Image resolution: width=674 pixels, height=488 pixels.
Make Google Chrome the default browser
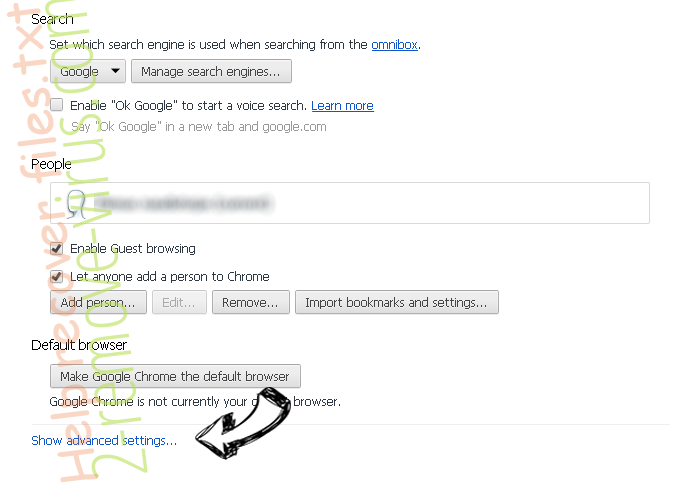point(175,376)
